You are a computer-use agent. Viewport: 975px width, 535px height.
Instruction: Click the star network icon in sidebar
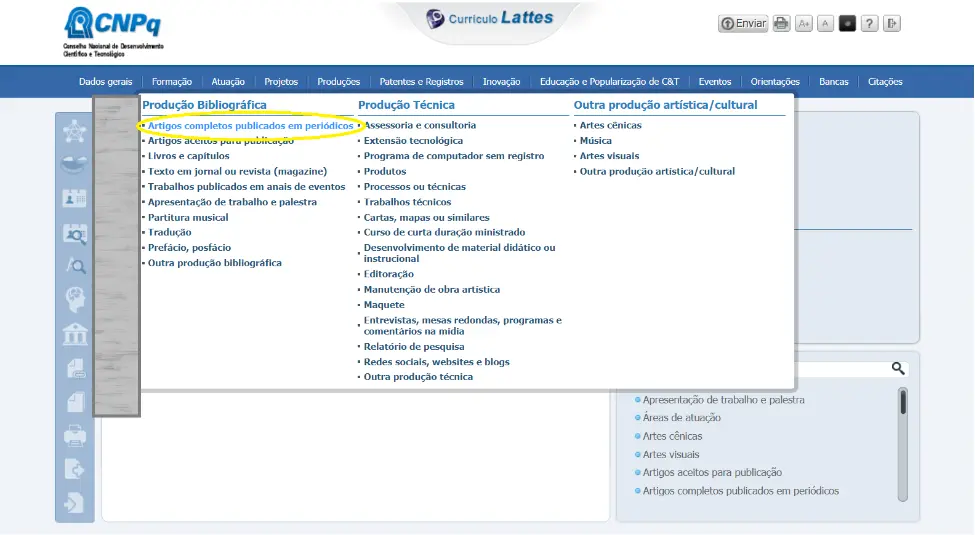coord(75,131)
